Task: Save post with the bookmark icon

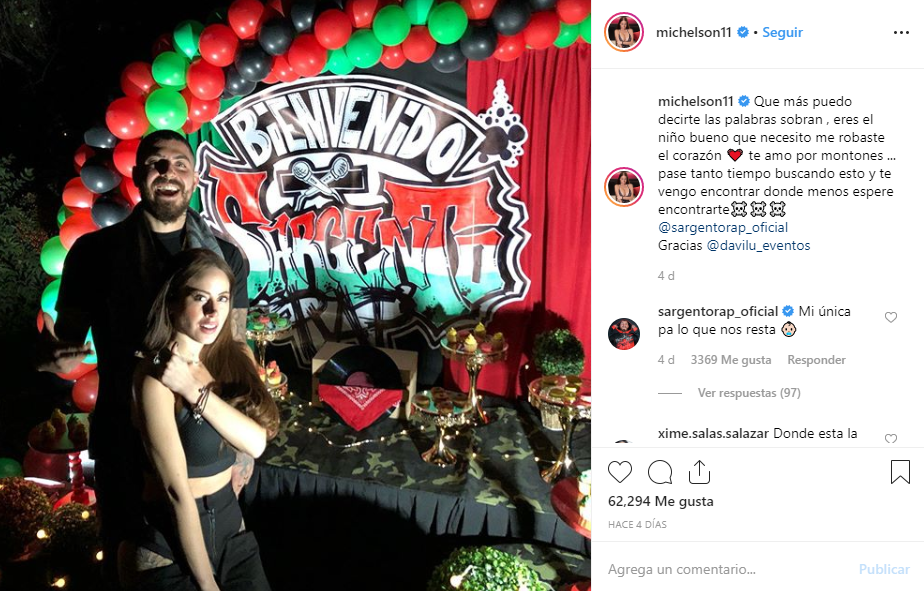Action: pyautogui.click(x=900, y=472)
